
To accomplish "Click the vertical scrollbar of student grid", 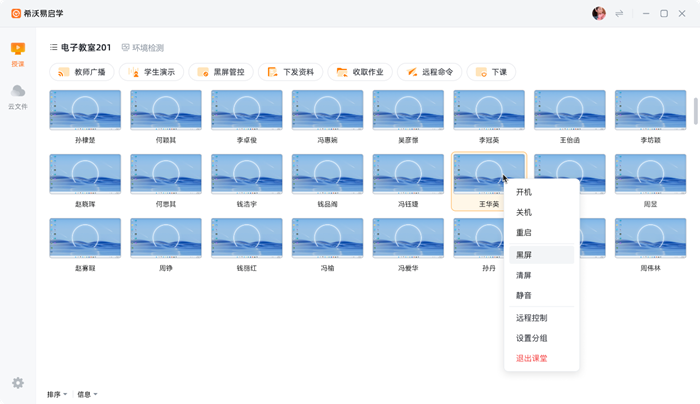I will tap(695, 110).
